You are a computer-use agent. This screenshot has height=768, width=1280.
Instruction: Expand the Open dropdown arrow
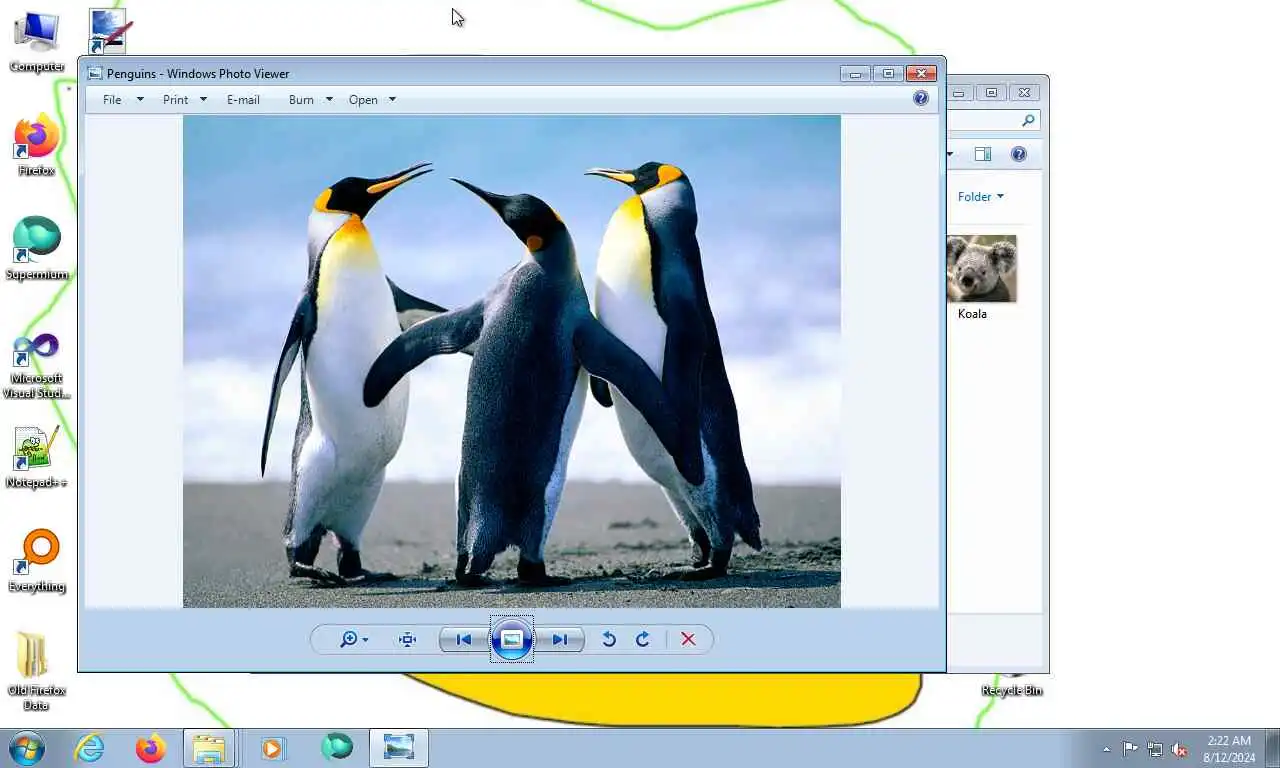point(392,99)
